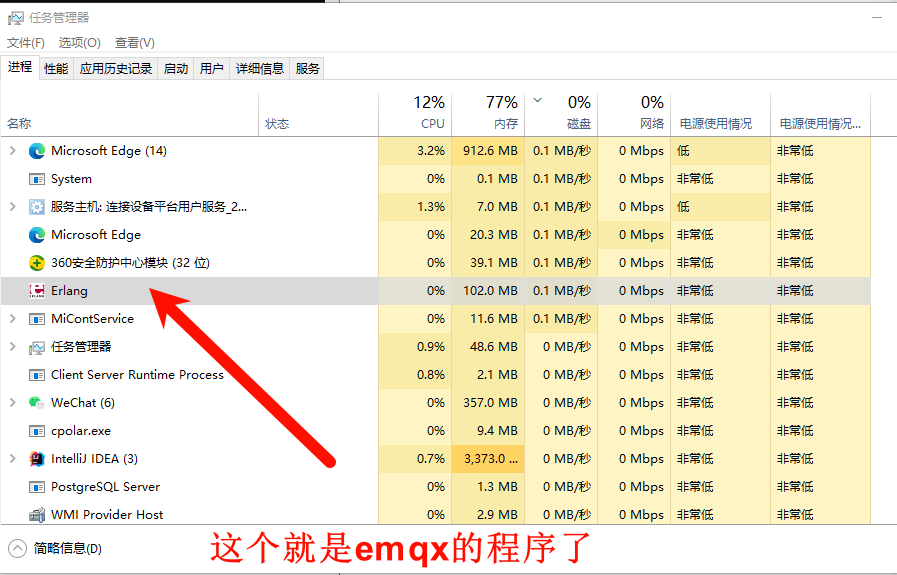Open the 选项(O) menu
Image resolution: width=897 pixels, height=575 pixels.
tap(80, 43)
